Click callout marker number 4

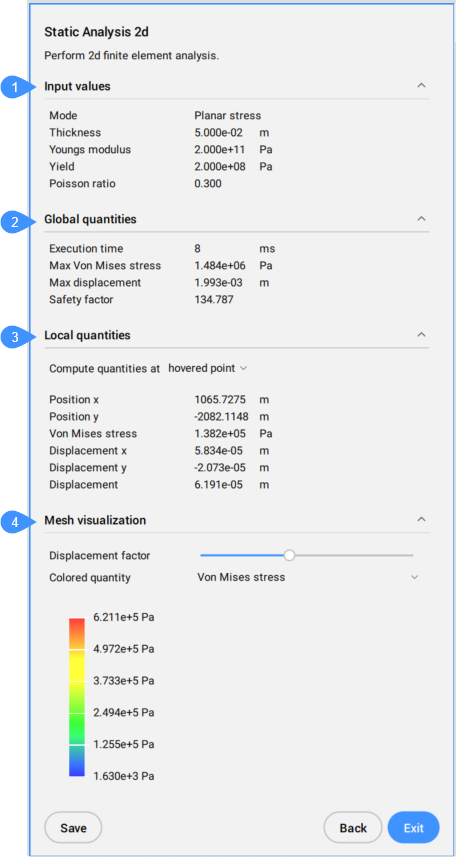(x=16, y=523)
